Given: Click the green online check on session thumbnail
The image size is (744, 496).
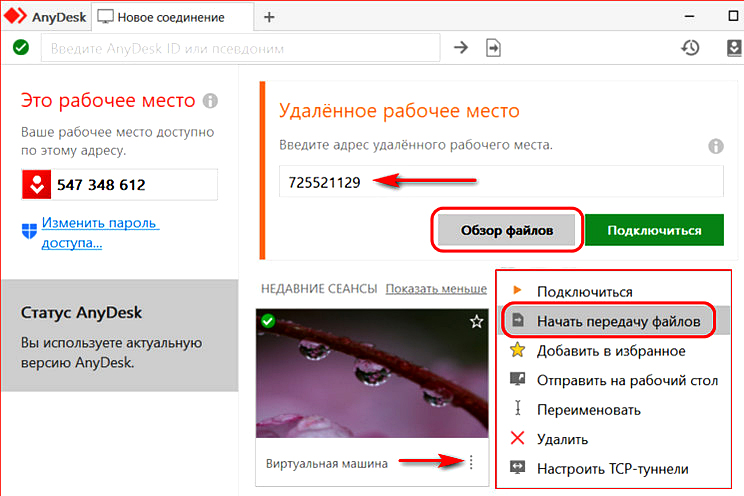Looking at the screenshot, I should pos(268,321).
